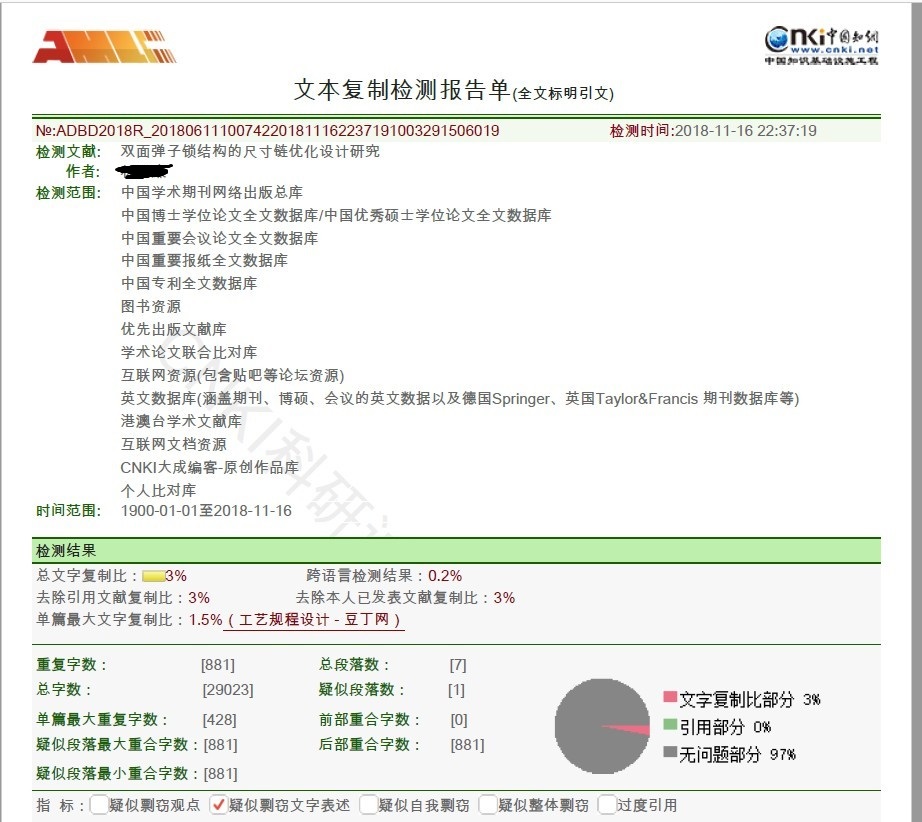Click the 总段落数 value [7]
The width and height of the screenshot is (922, 822).
458,665
